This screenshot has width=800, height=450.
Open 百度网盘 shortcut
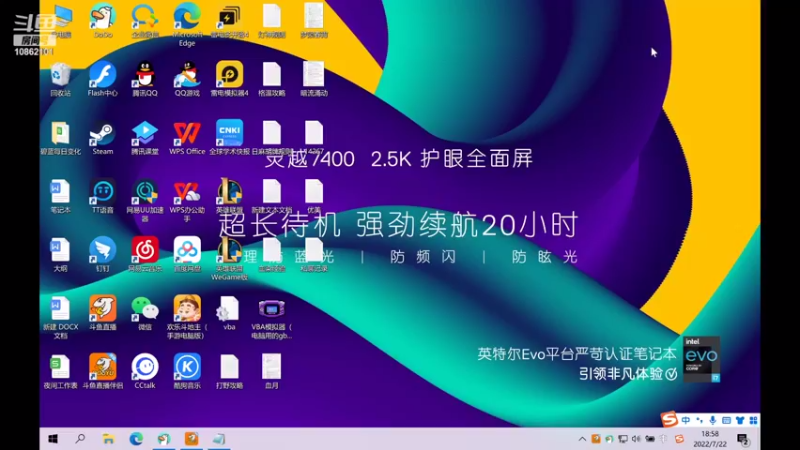pyautogui.click(x=187, y=255)
